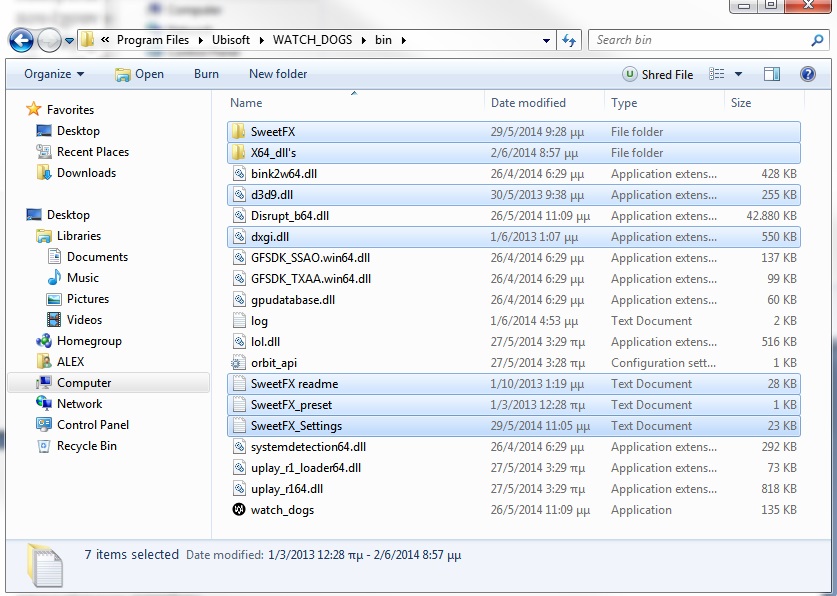Select the SweetFX folder icon
This screenshot has width=837, height=596.
[238, 132]
